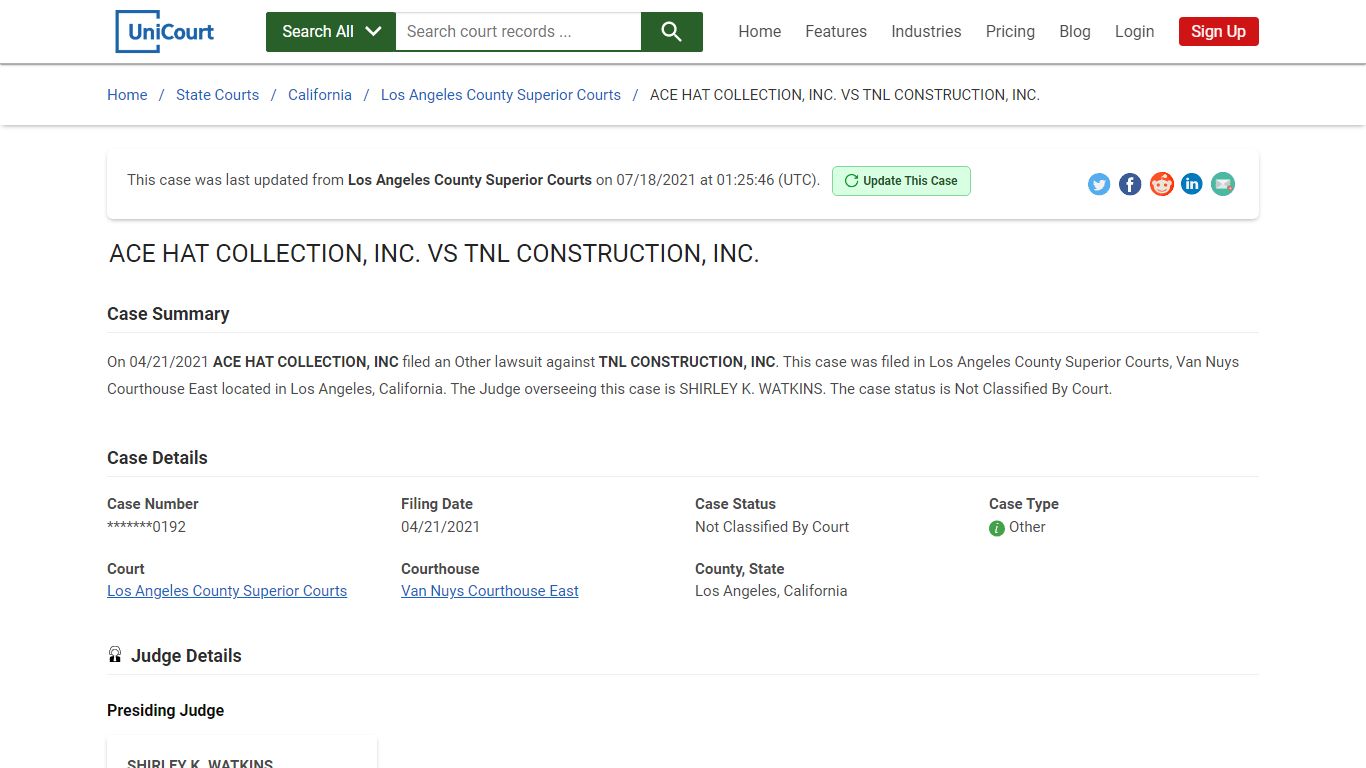Click the Case Summary heading
Viewport: 1366px width, 768px height.
click(x=168, y=314)
